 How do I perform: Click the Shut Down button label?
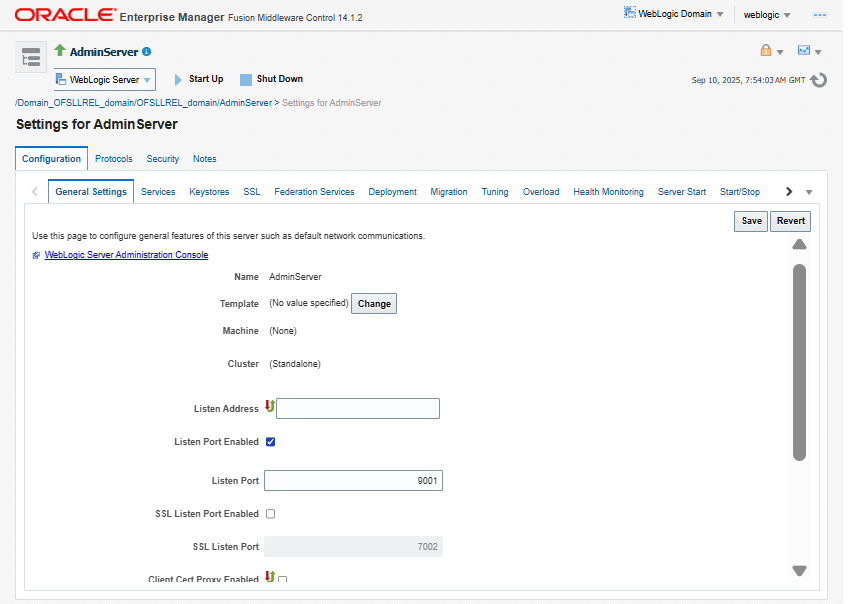tap(279, 79)
